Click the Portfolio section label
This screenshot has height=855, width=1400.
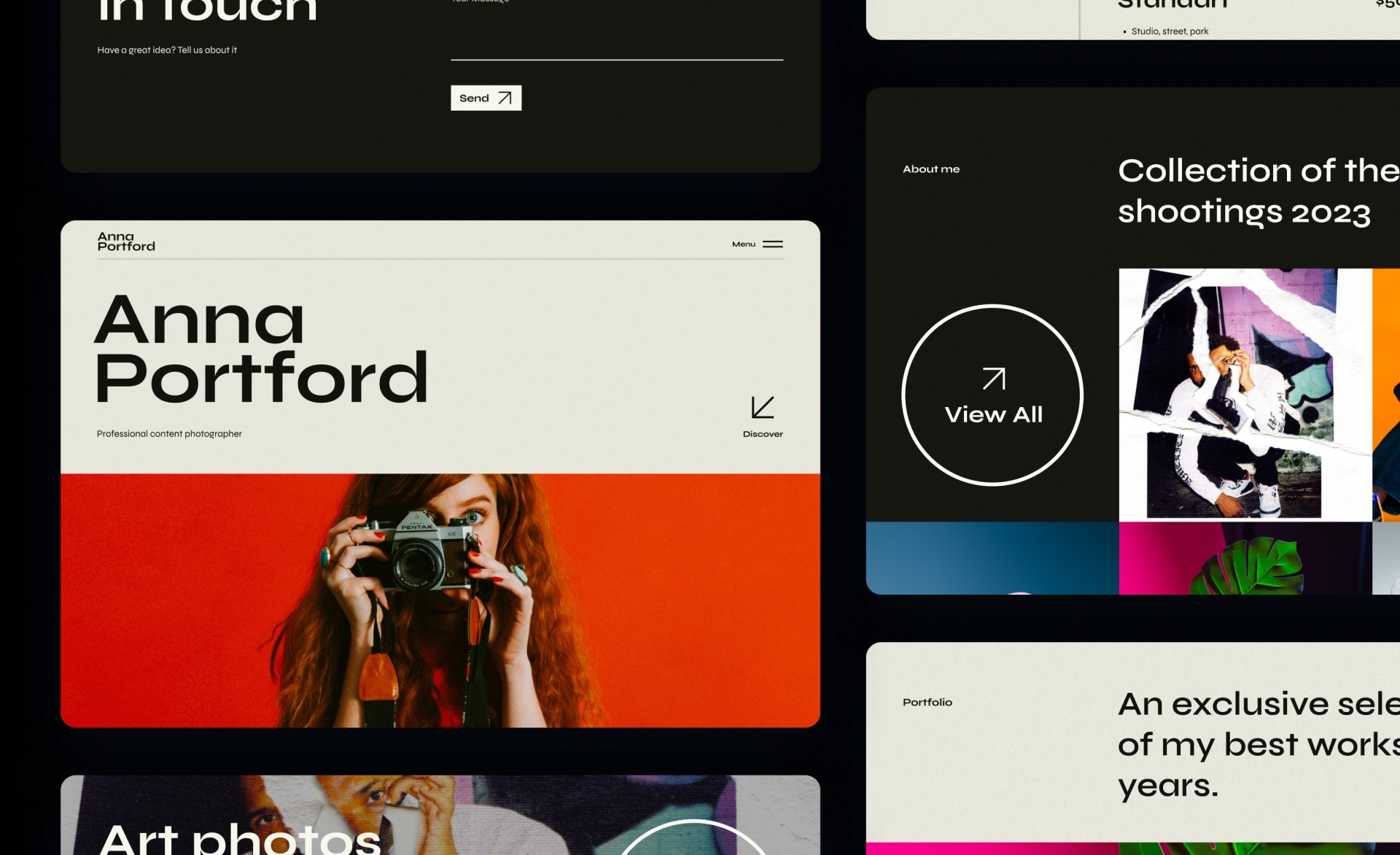(x=927, y=703)
